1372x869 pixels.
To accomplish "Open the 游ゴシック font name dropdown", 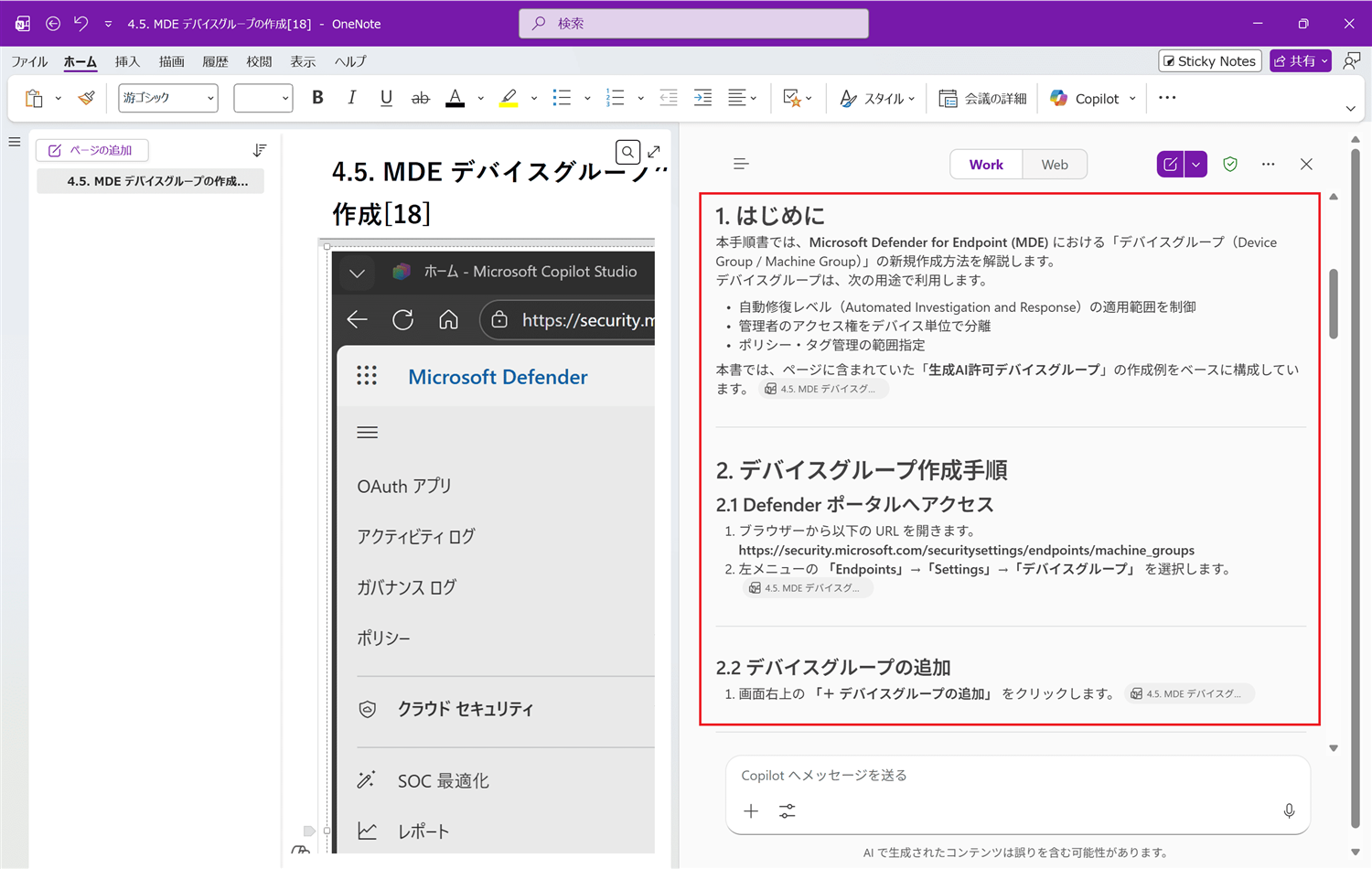I will (x=168, y=98).
